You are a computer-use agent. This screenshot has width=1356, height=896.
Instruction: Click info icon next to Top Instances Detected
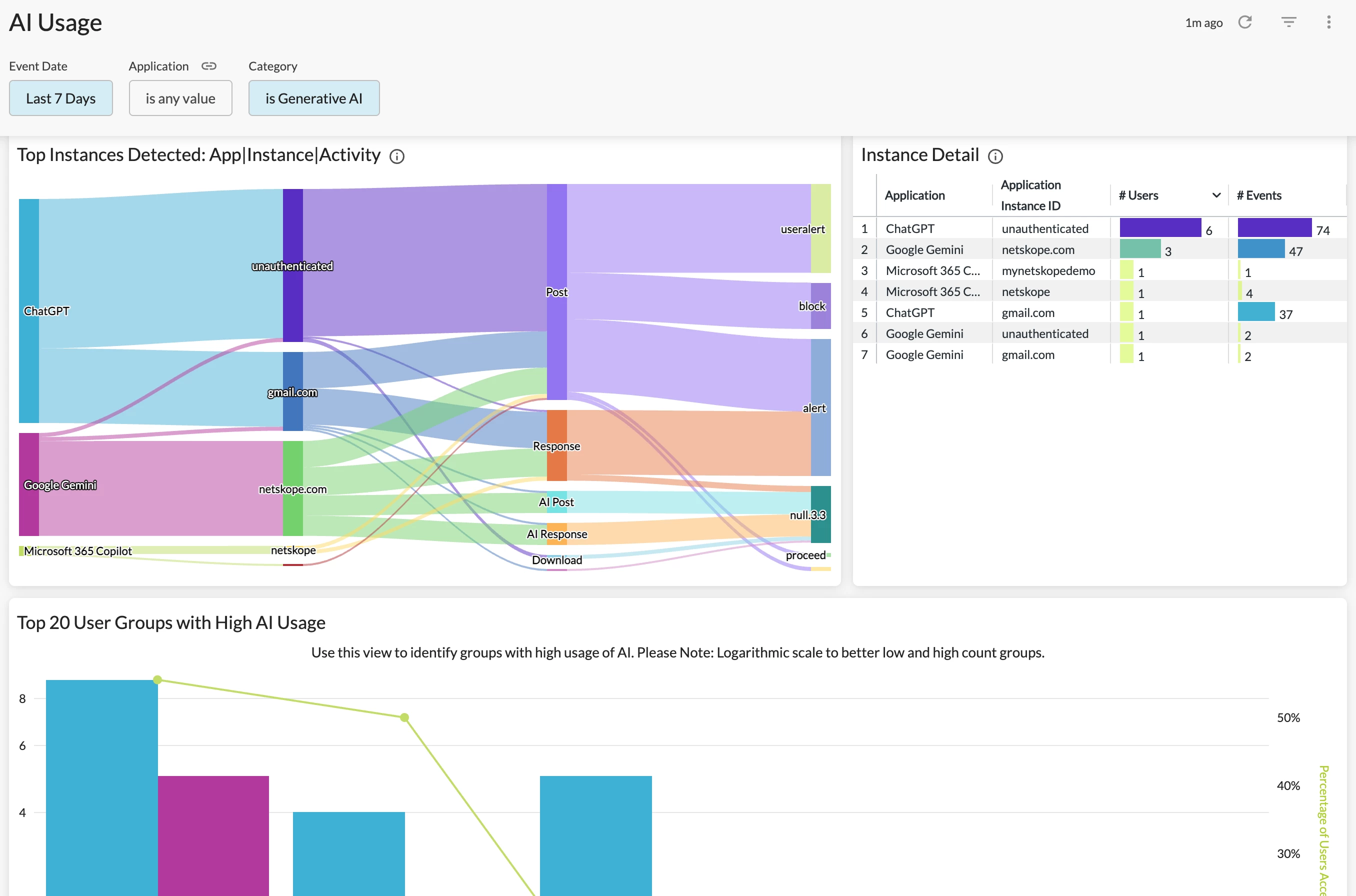396,156
